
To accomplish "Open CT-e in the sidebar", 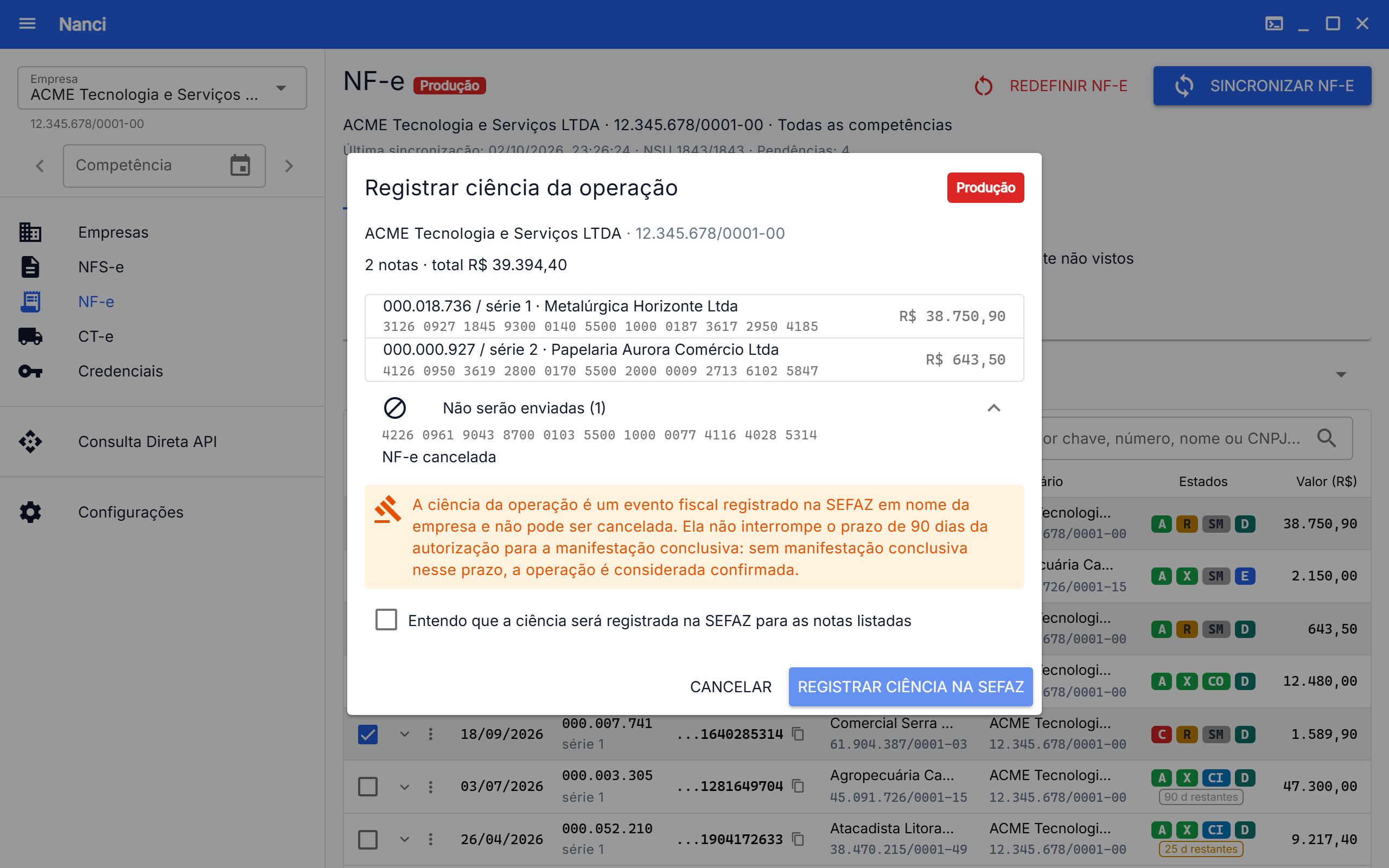I will [162, 336].
